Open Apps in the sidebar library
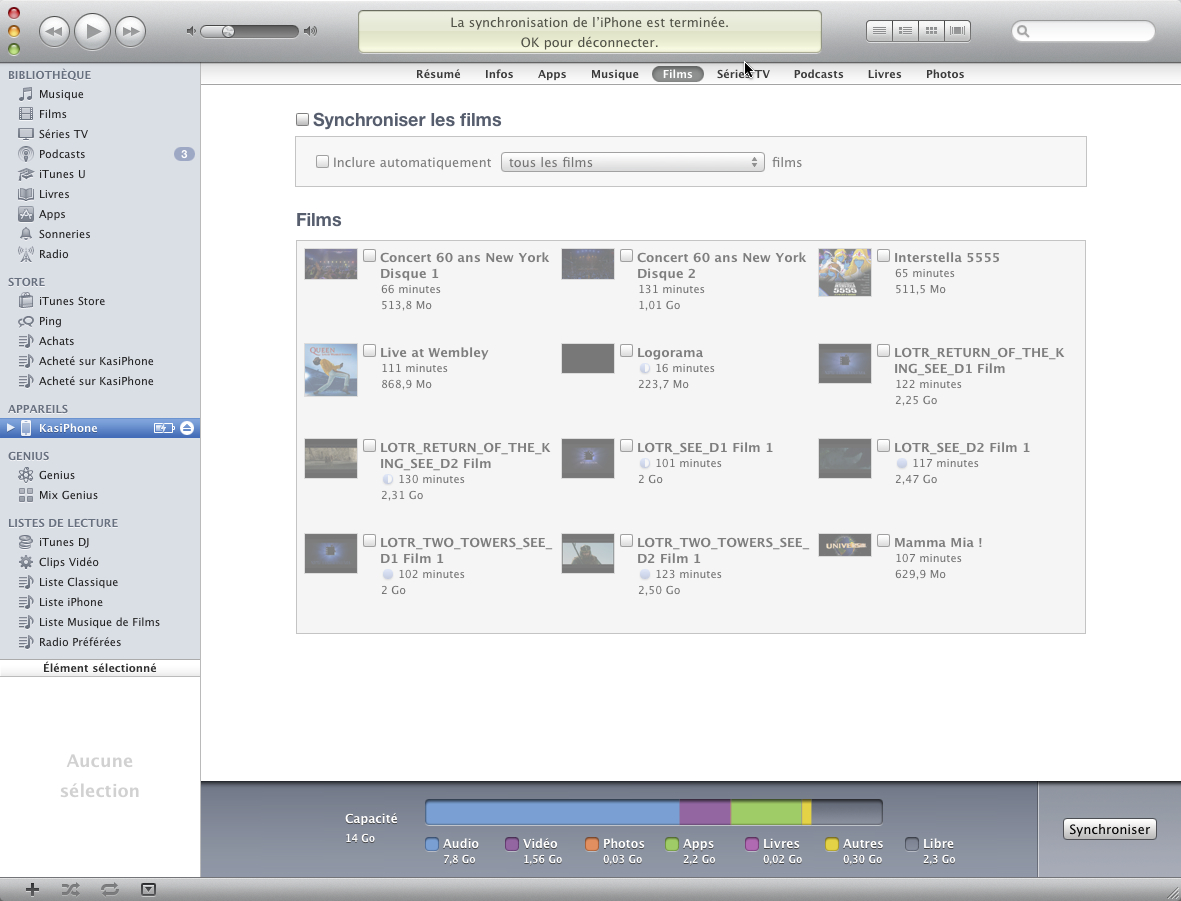The width and height of the screenshot is (1181, 901). [x=51, y=214]
